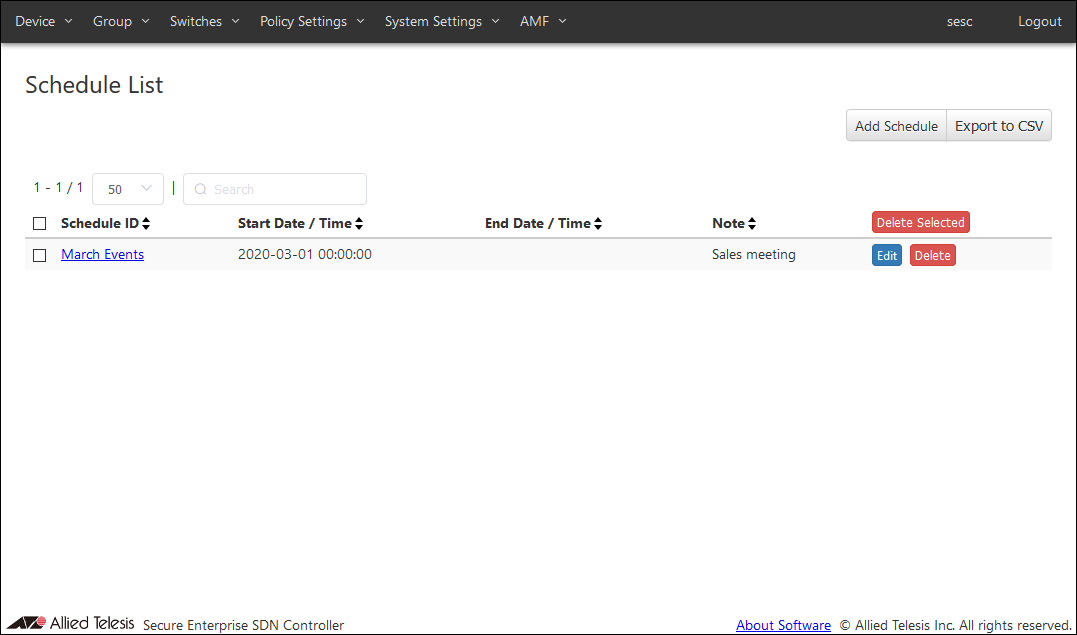Edit the March Events schedule
The width and height of the screenshot is (1077, 635).
coord(886,255)
